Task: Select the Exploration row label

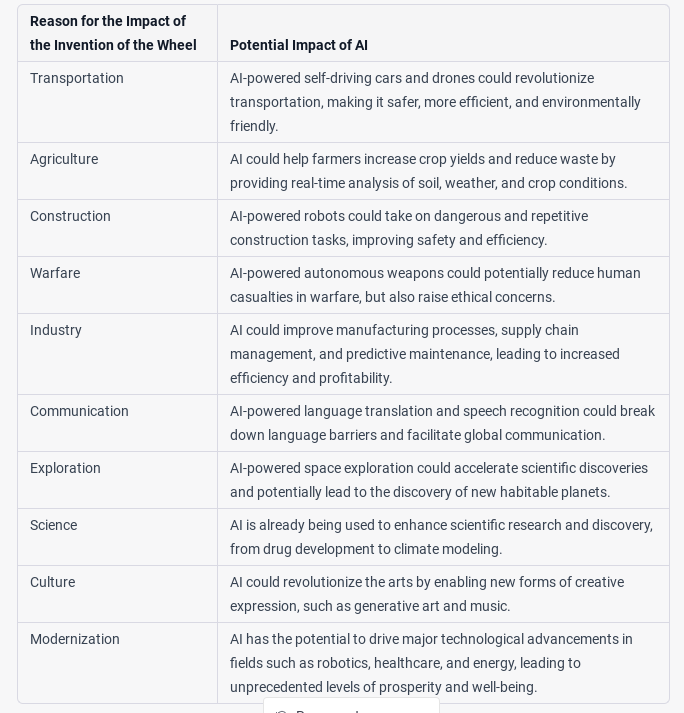Action: point(65,468)
